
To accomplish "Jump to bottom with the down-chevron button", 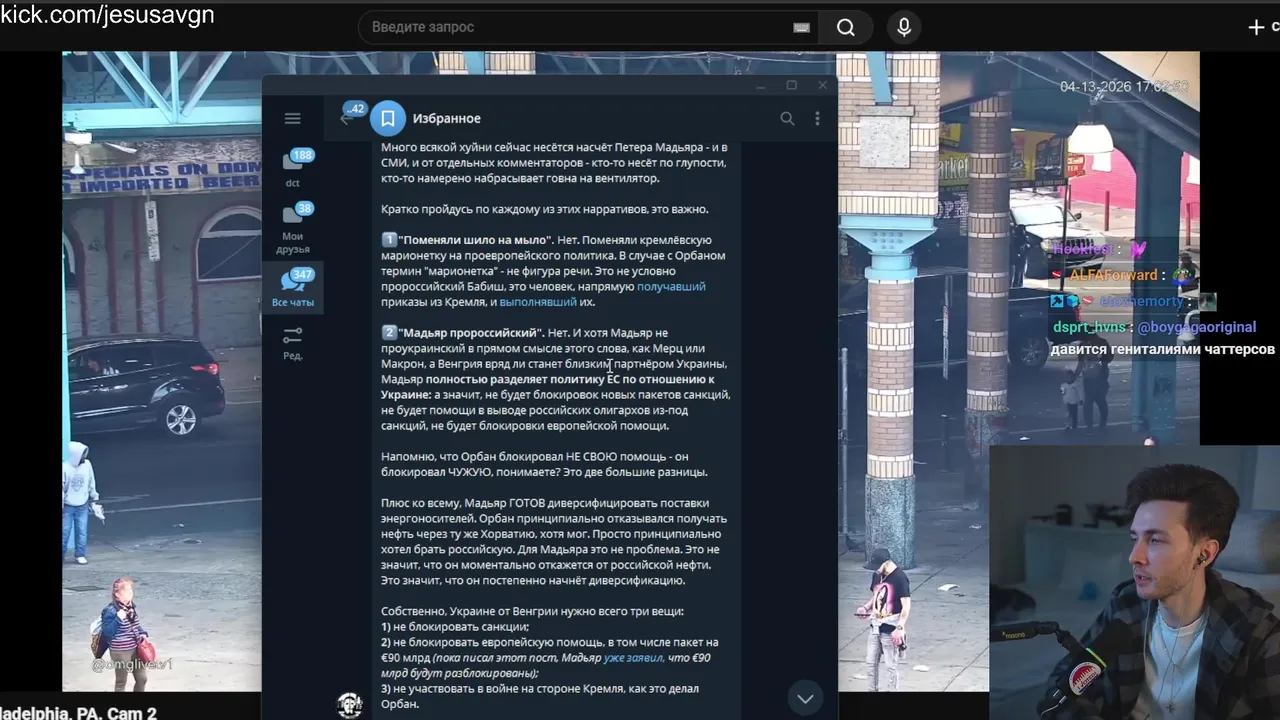I will (805, 697).
